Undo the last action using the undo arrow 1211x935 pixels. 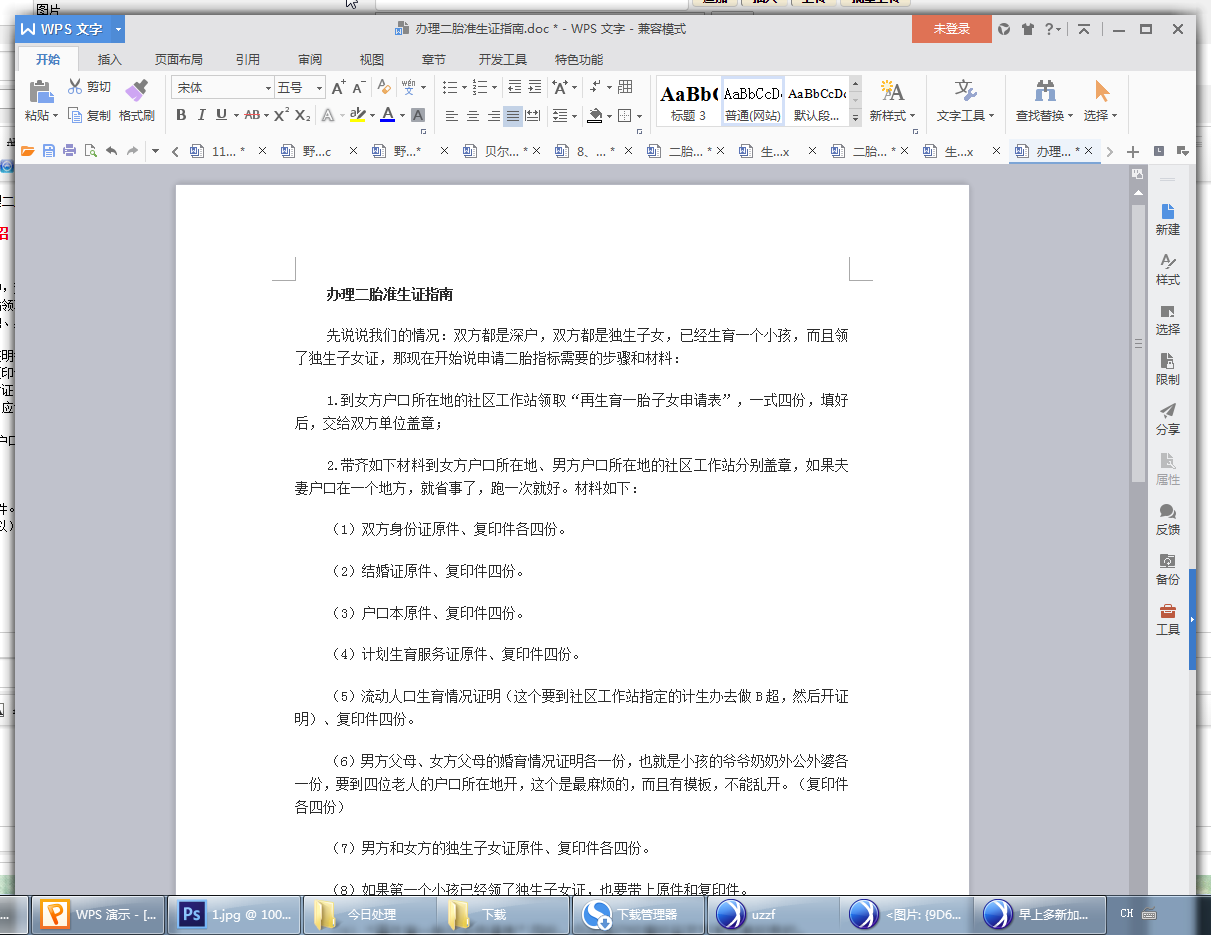point(111,151)
